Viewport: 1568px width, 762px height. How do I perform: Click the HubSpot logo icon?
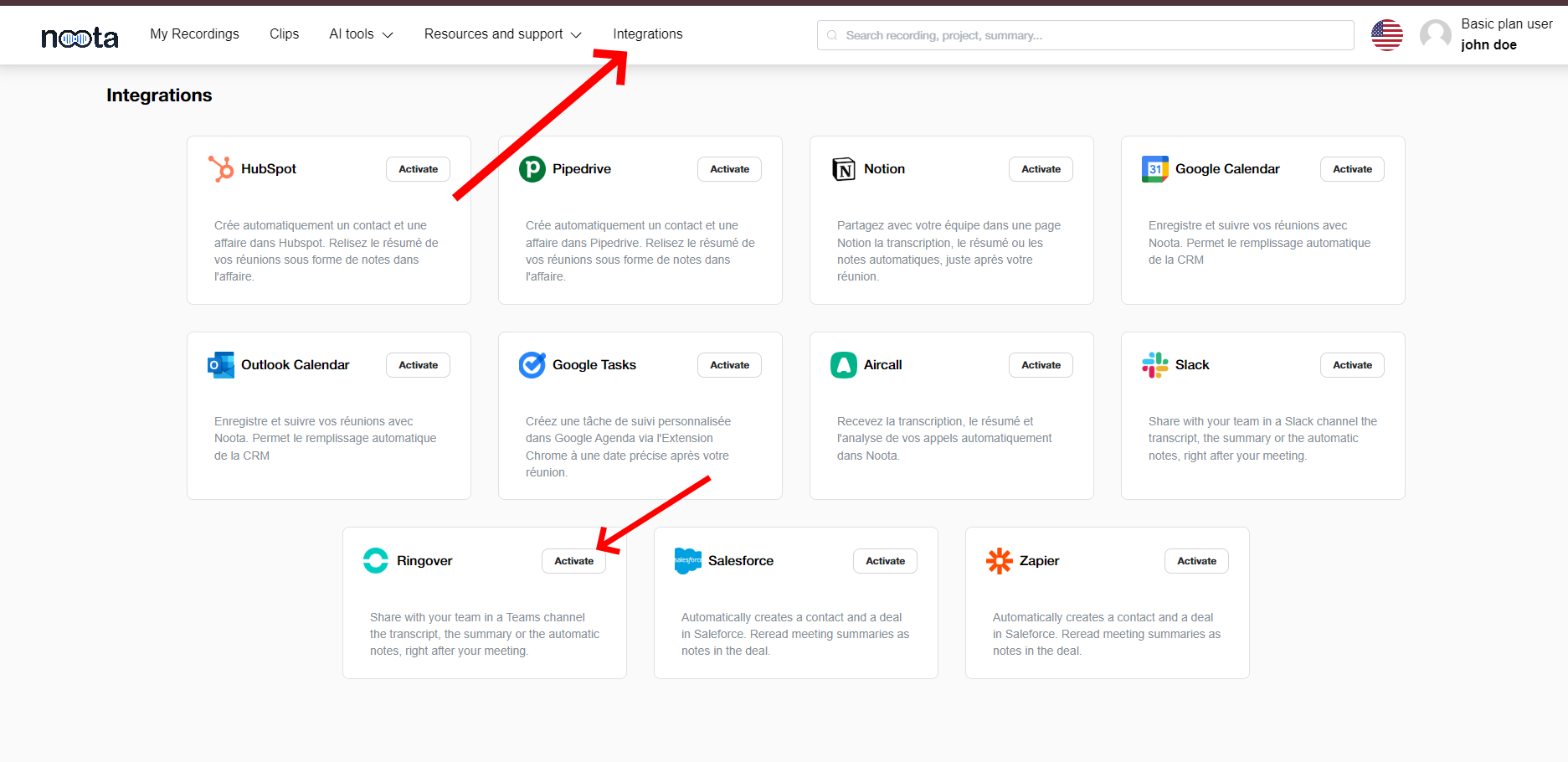click(x=221, y=169)
